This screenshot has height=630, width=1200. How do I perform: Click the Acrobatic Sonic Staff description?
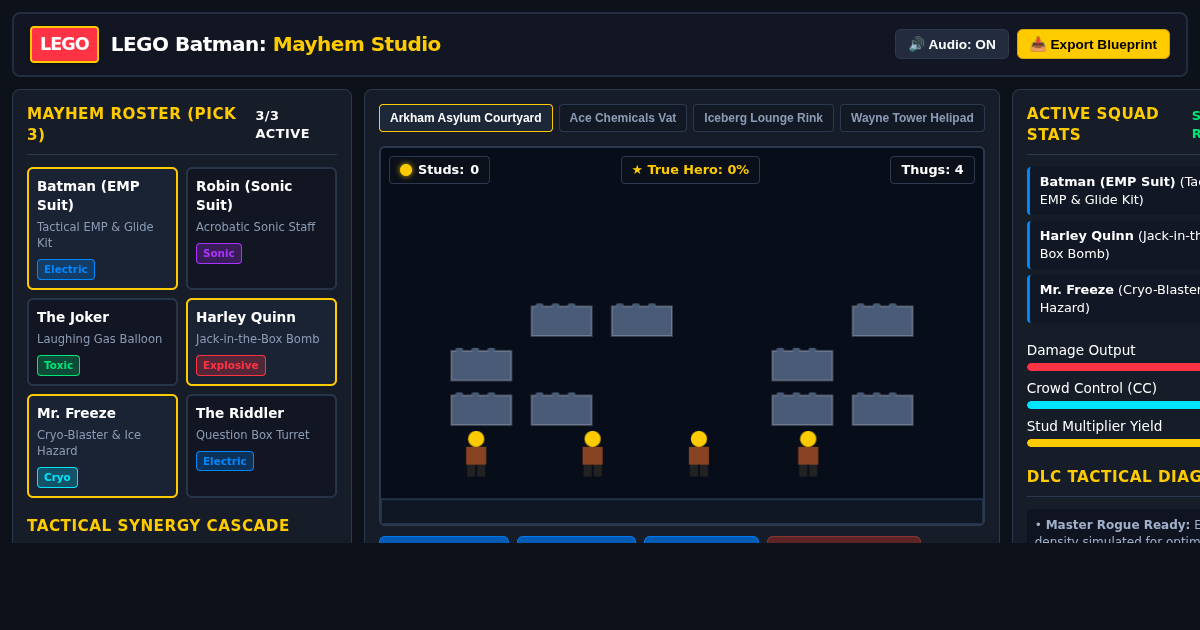click(x=255, y=227)
